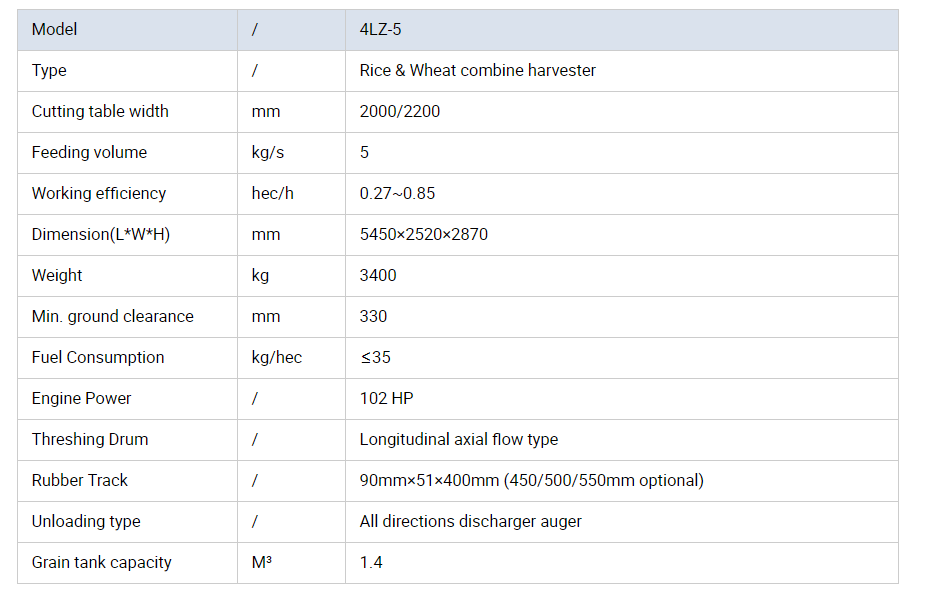Screen dimensions: 937x606
Task: Select the Feeding volume row label
Action: [89, 152]
